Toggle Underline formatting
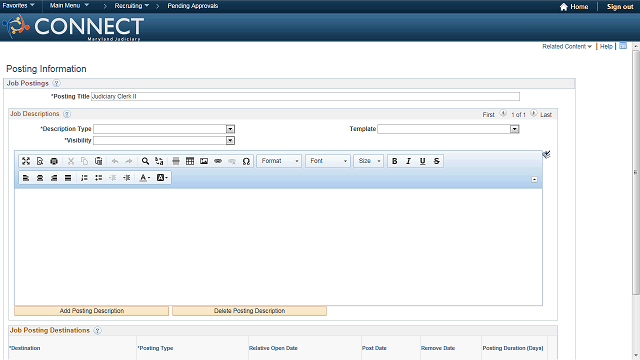This screenshot has width=640, height=360. coord(422,161)
